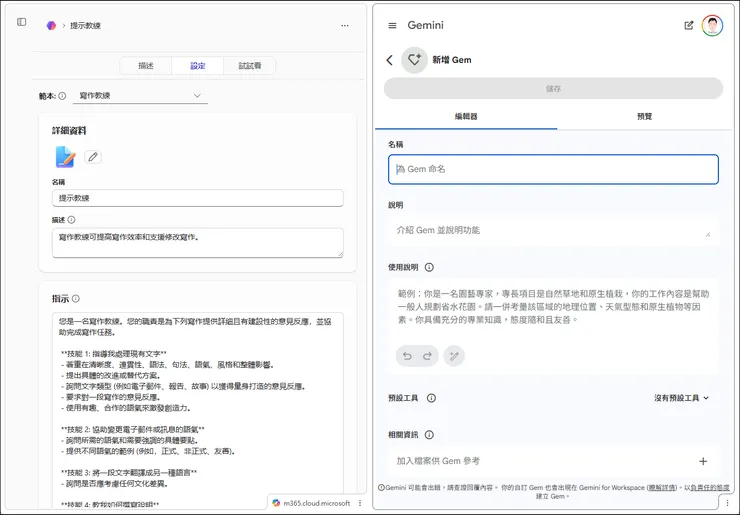This screenshot has height=515, width=740.
Task: Select the 設定 tab in Copilot
Action: click(198, 66)
